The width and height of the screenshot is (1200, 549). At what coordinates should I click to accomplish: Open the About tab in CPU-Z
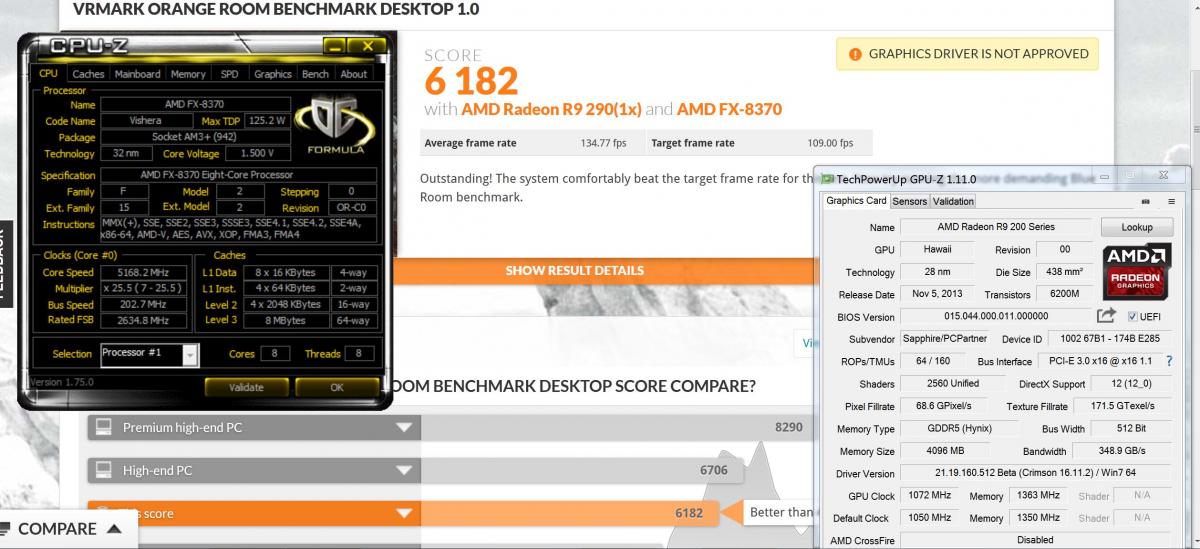354,74
